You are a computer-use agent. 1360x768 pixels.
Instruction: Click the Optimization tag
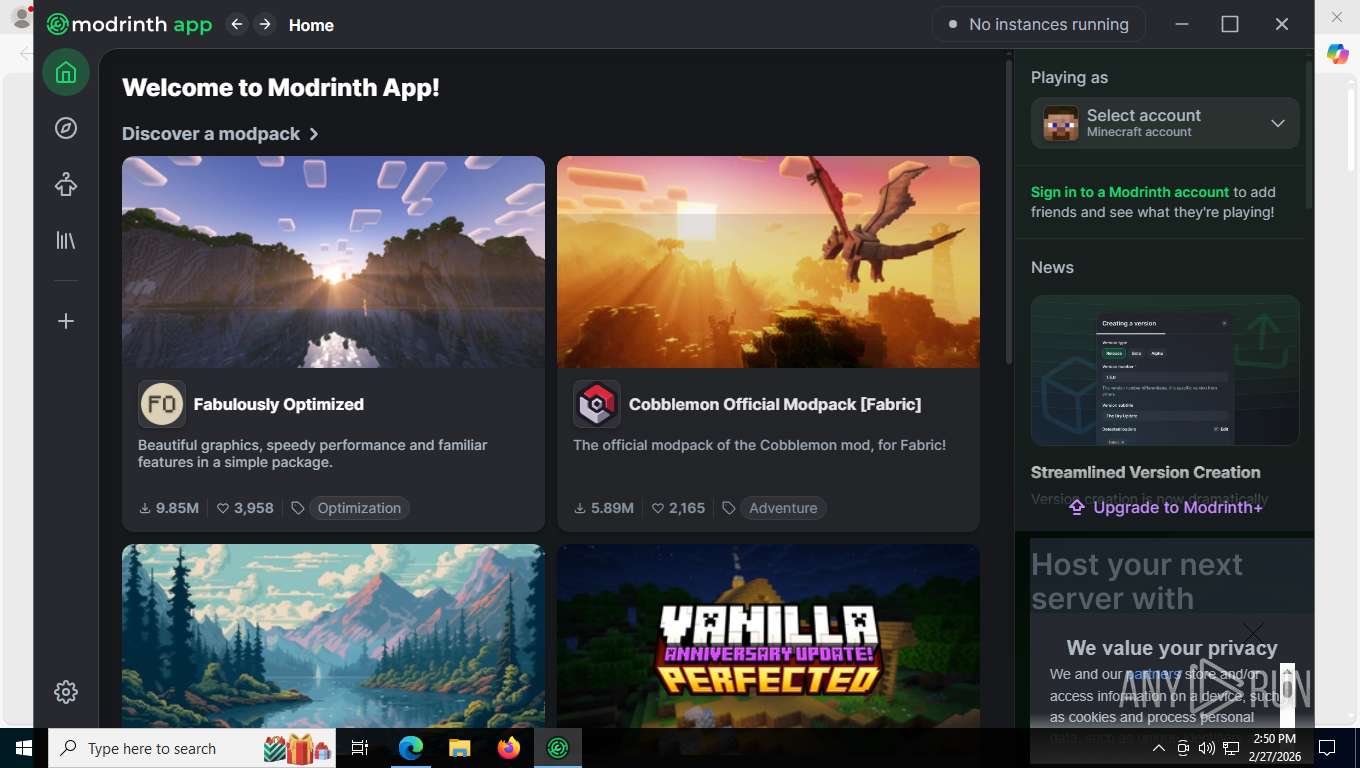[x=359, y=508]
